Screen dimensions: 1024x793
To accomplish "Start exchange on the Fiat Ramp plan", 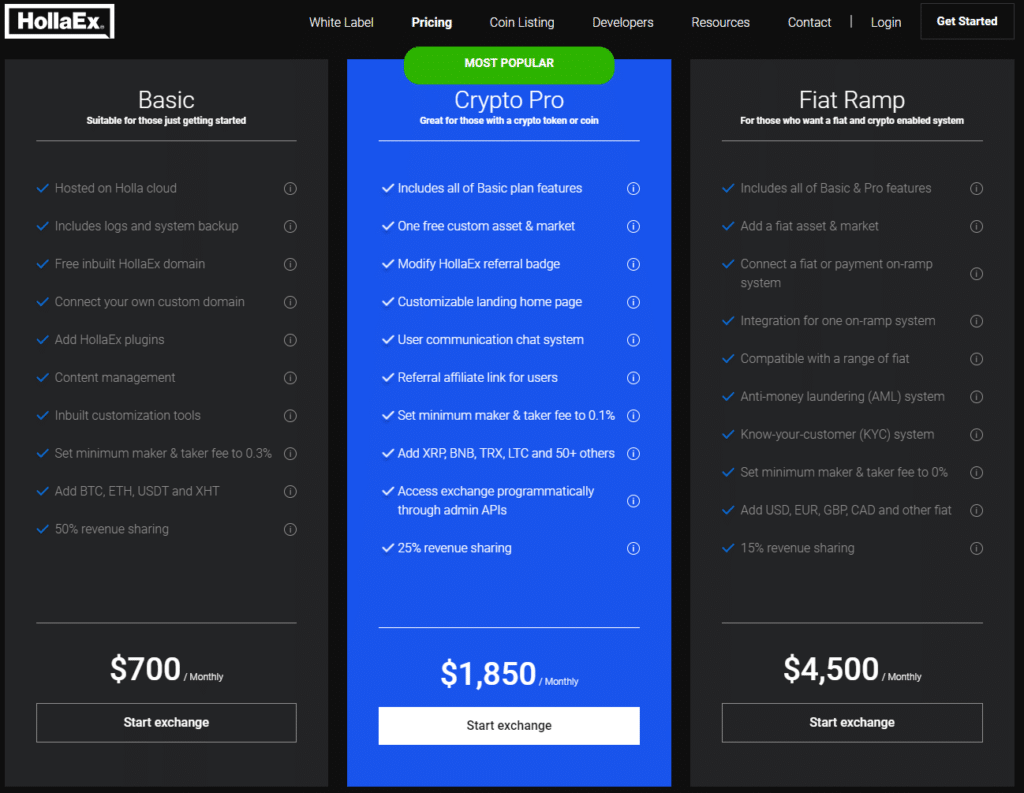I will pyautogui.click(x=851, y=722).
